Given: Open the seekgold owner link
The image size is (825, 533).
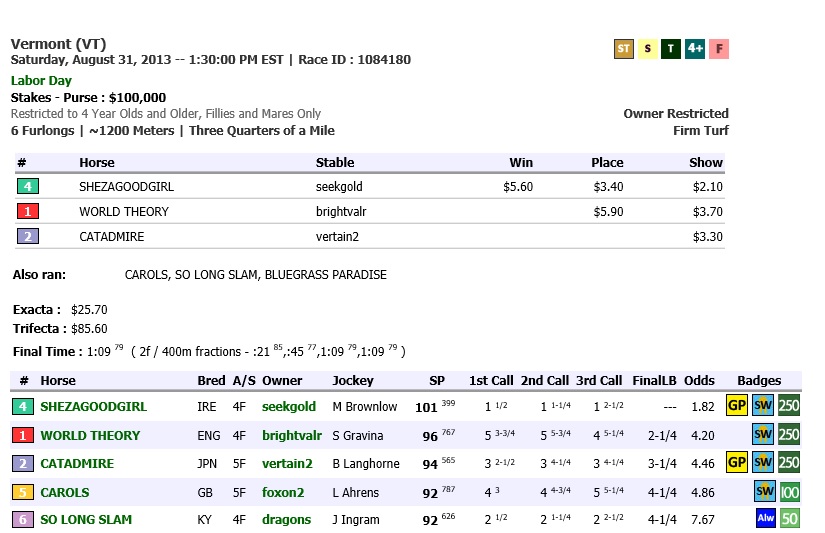Looking at the screenshot, I should point(288,407).
